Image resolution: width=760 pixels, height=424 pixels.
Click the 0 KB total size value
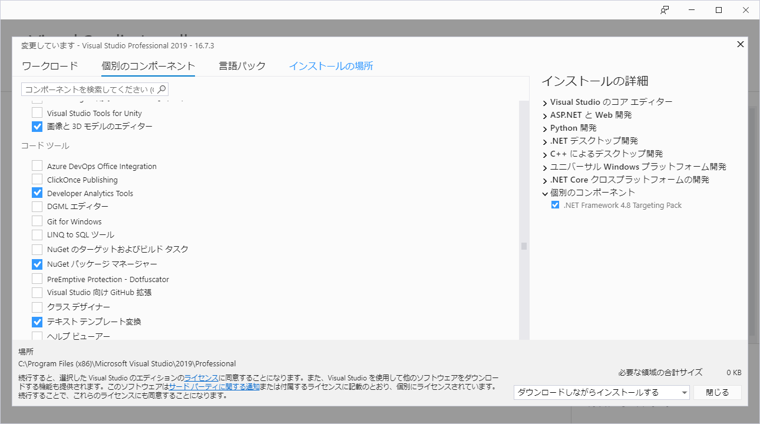[734, 373]
